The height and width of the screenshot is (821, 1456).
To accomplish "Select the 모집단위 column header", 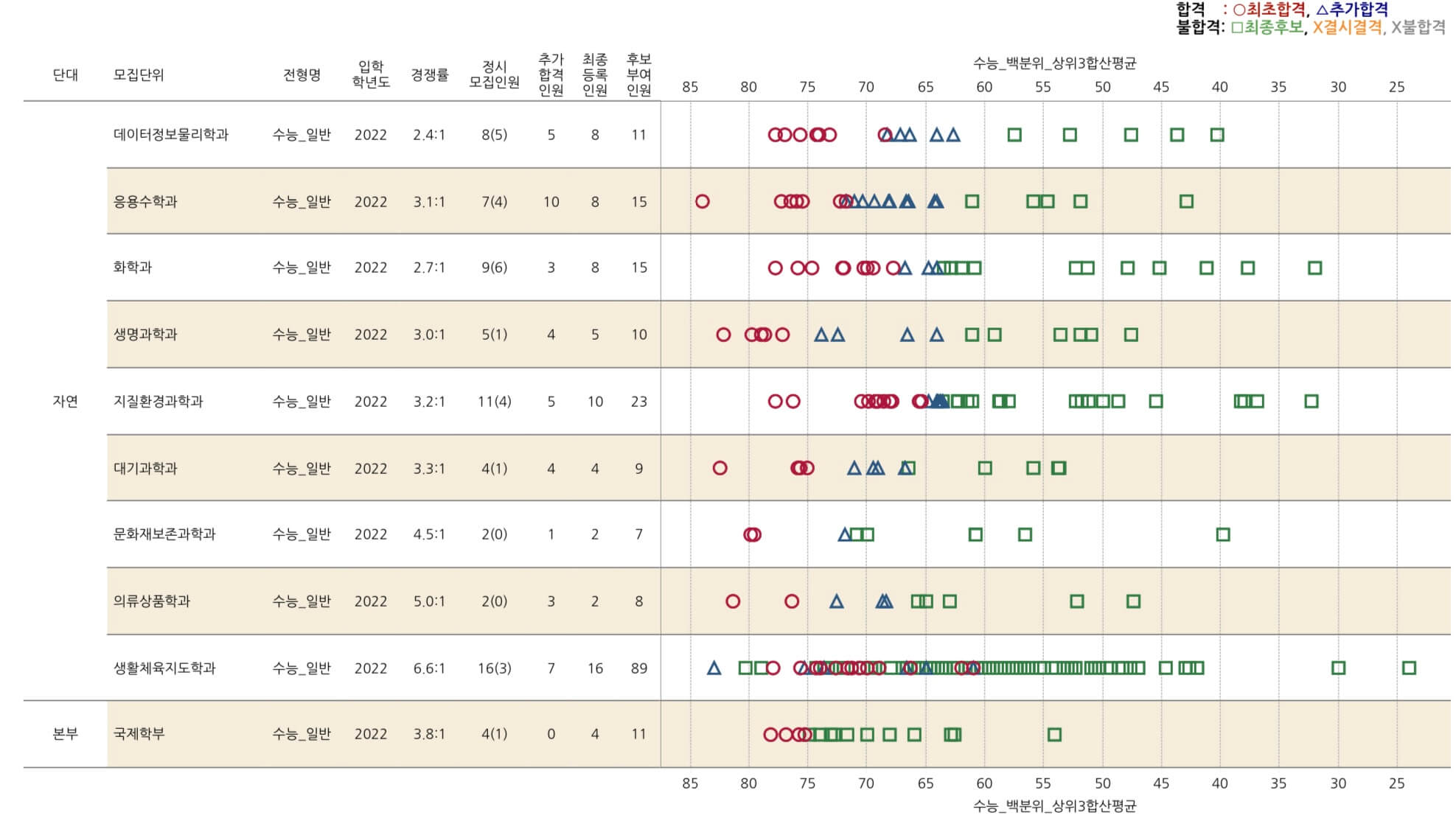I will 139,74.
